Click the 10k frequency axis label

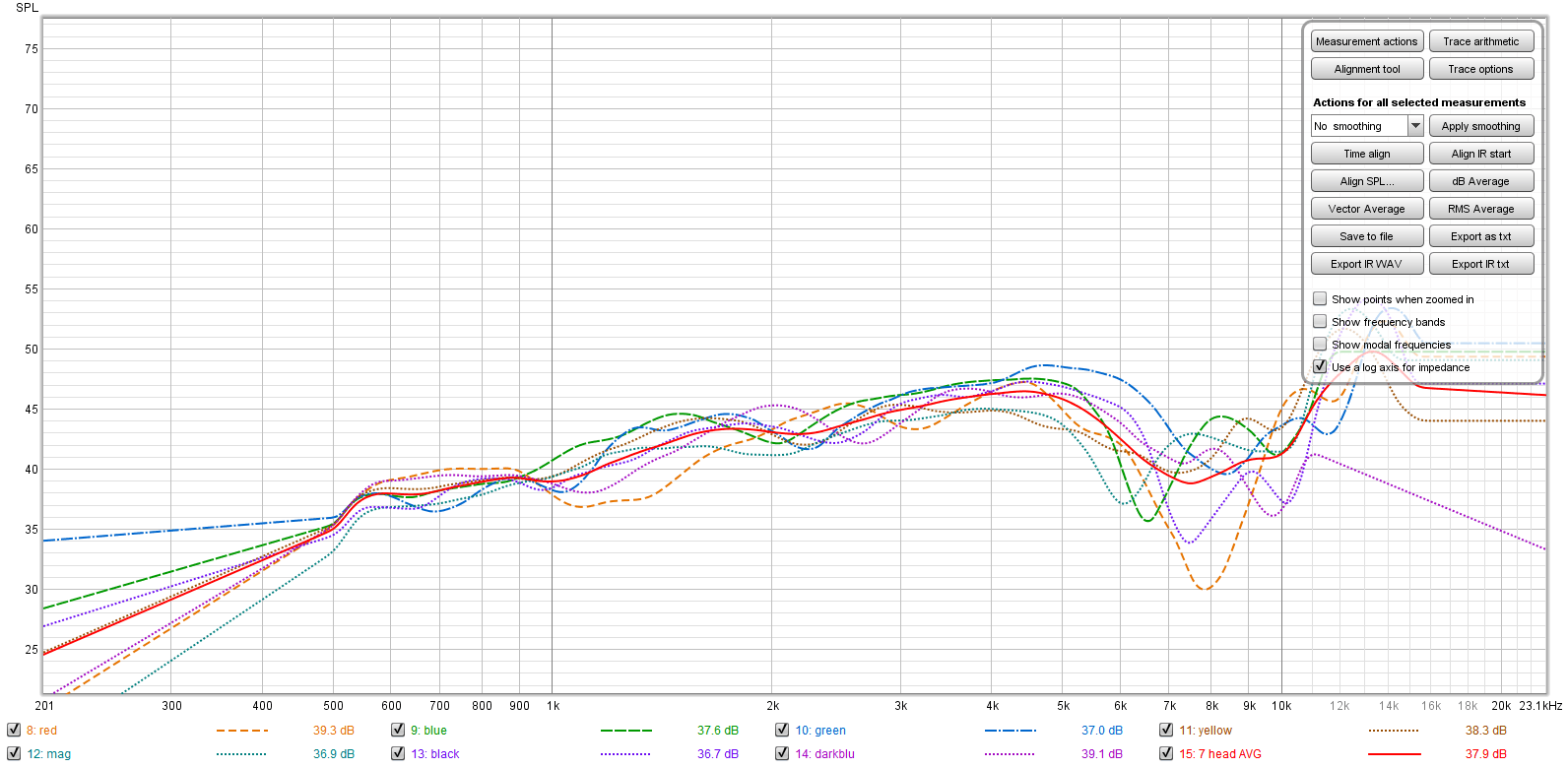tap(1280, 706)
